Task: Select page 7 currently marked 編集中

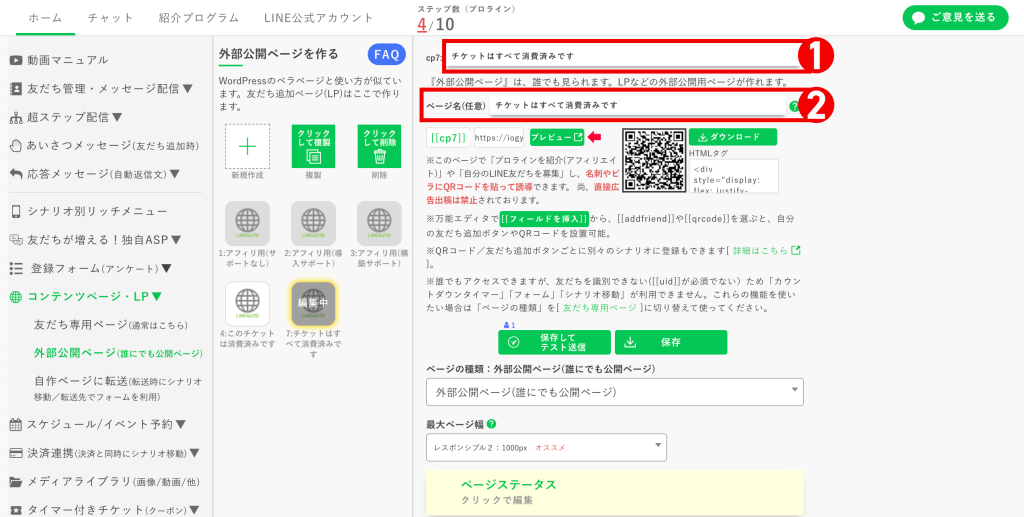Action: (x=313, y=304)
